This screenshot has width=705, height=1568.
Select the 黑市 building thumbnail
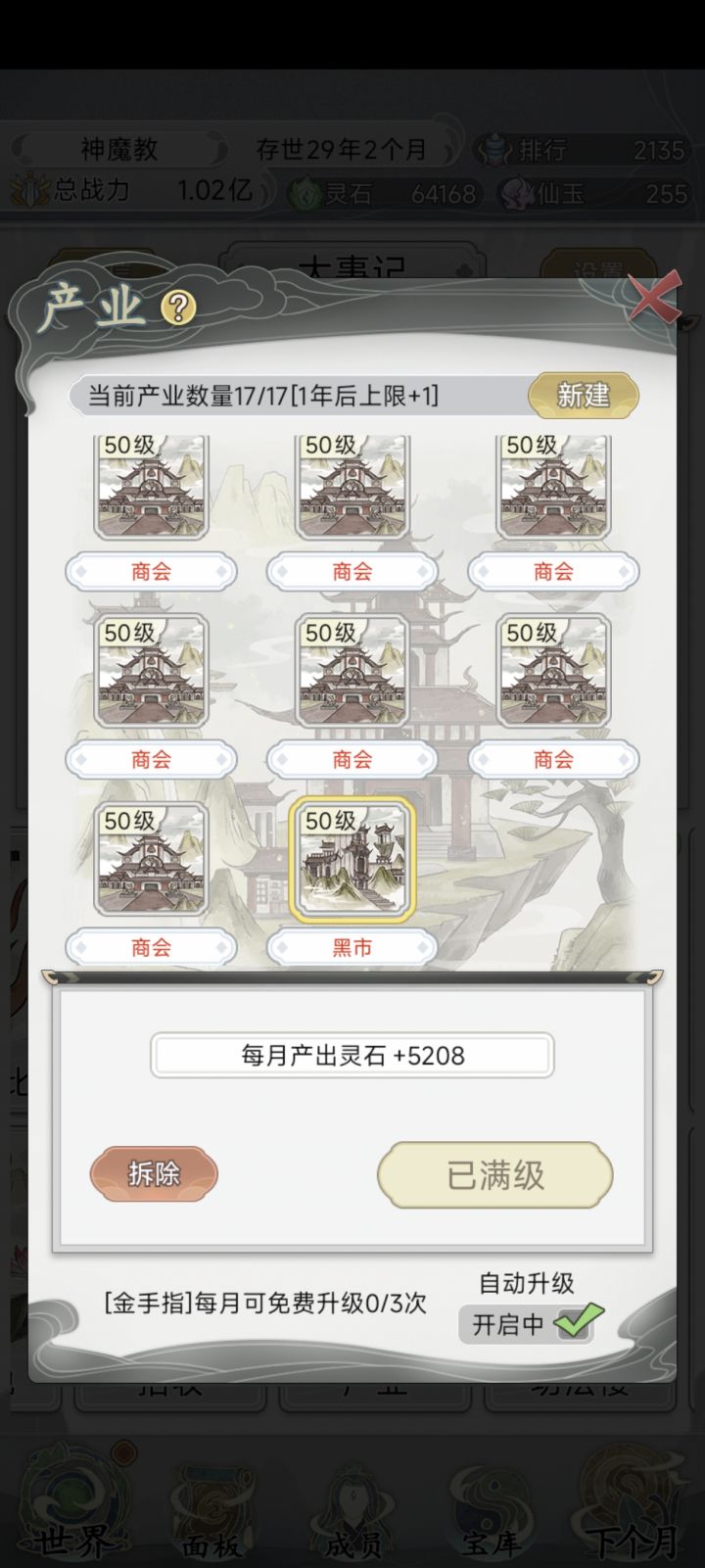(352, 860)
